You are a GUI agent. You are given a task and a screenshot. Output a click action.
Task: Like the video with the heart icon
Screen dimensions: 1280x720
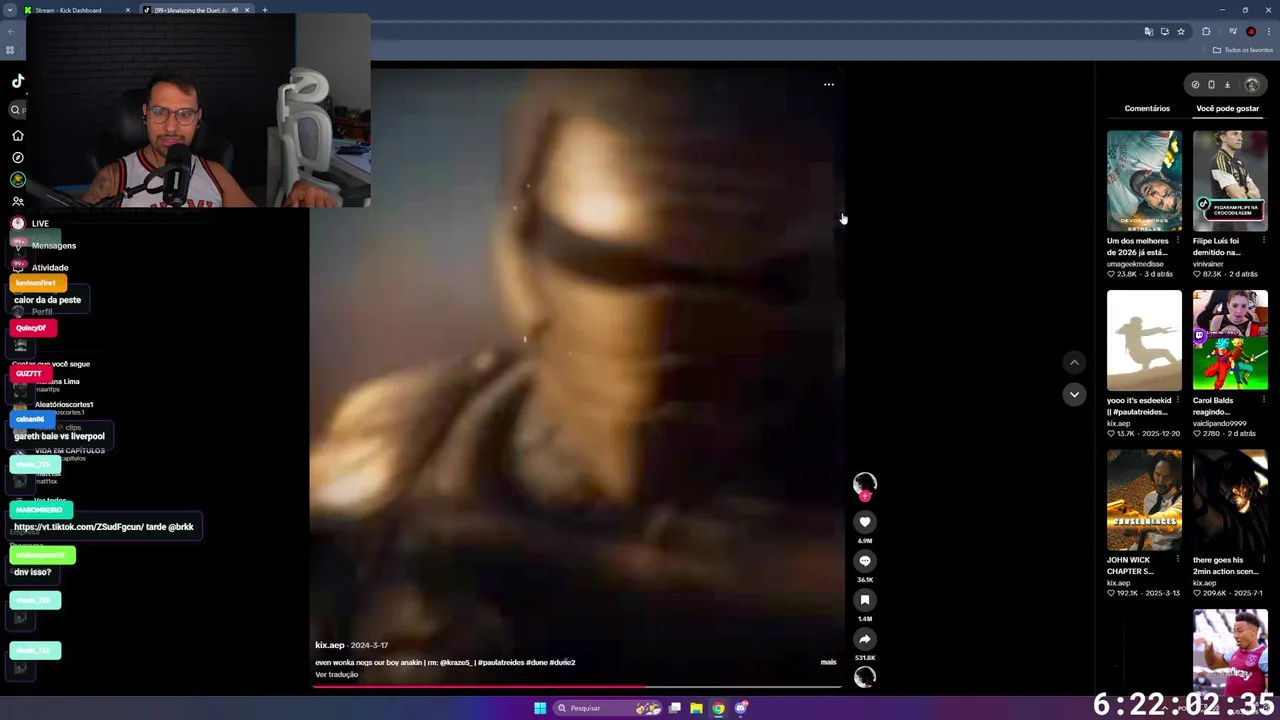pos(865,521)
